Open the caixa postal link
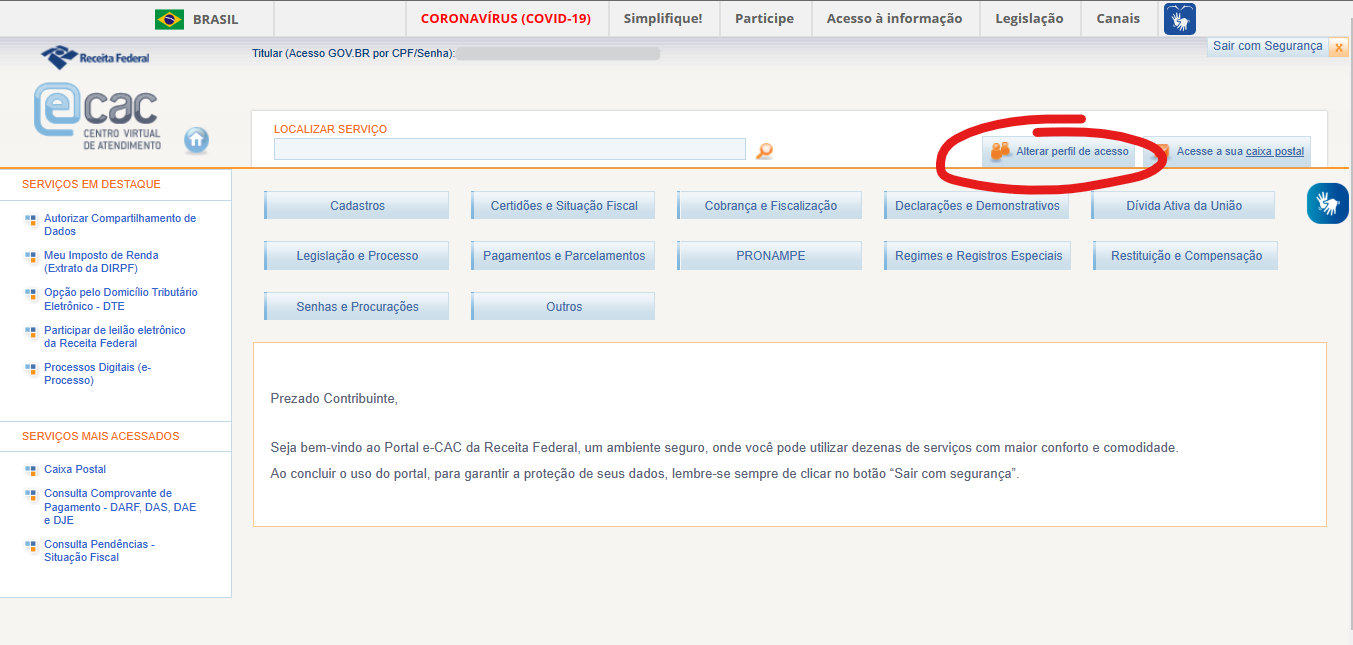Screen dimensions: 1353x645 [x=1275, y=152]
